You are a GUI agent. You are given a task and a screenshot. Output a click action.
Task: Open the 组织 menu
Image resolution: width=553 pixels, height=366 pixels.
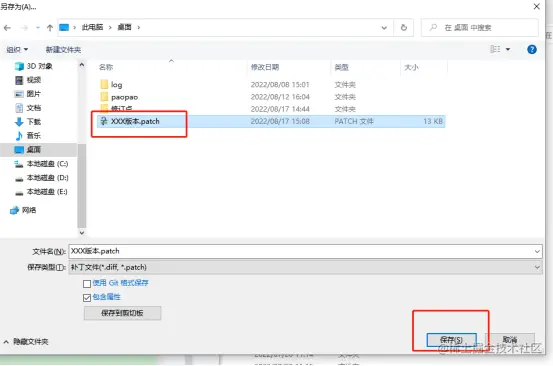click(17, 50)
